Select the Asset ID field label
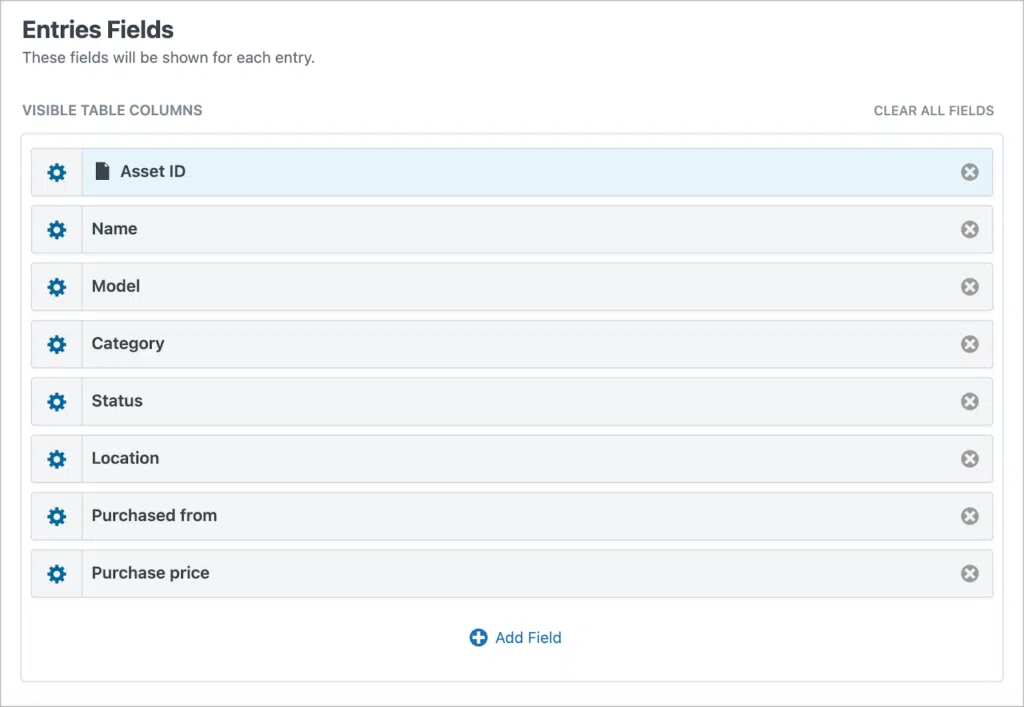 (153, 171)
